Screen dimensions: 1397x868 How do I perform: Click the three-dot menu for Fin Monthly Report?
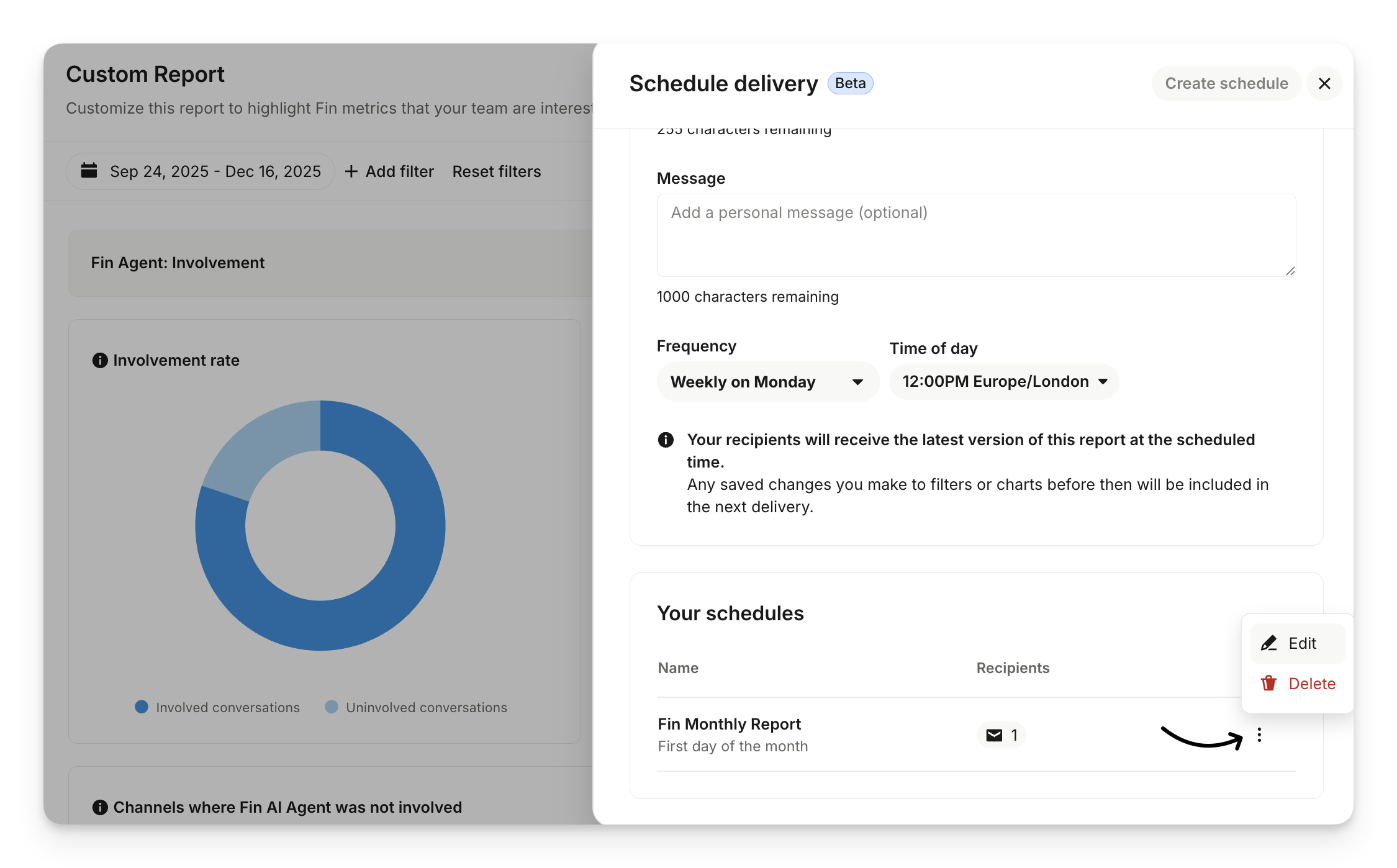1259,735
